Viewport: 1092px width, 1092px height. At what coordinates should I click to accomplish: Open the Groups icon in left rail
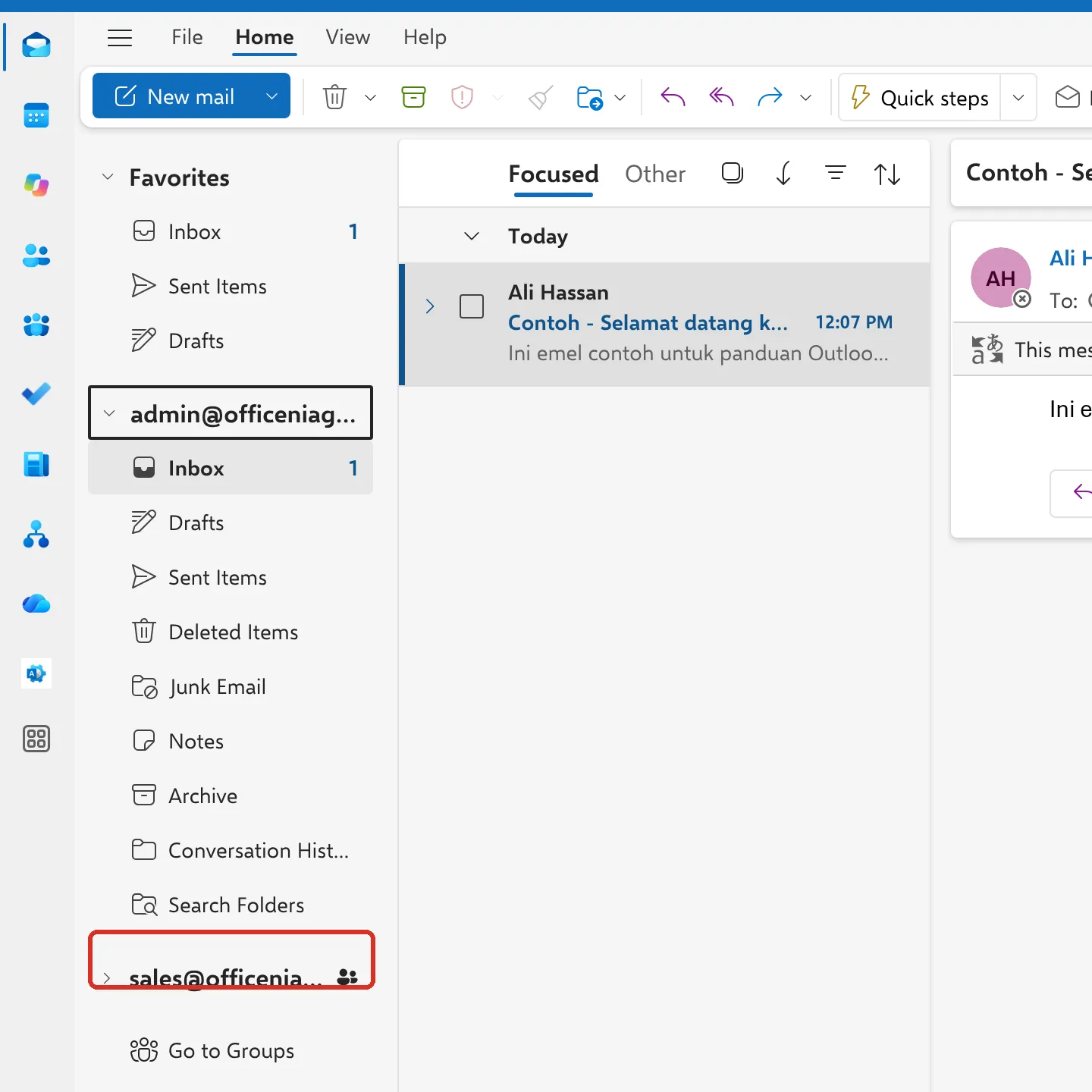point(36,325)
